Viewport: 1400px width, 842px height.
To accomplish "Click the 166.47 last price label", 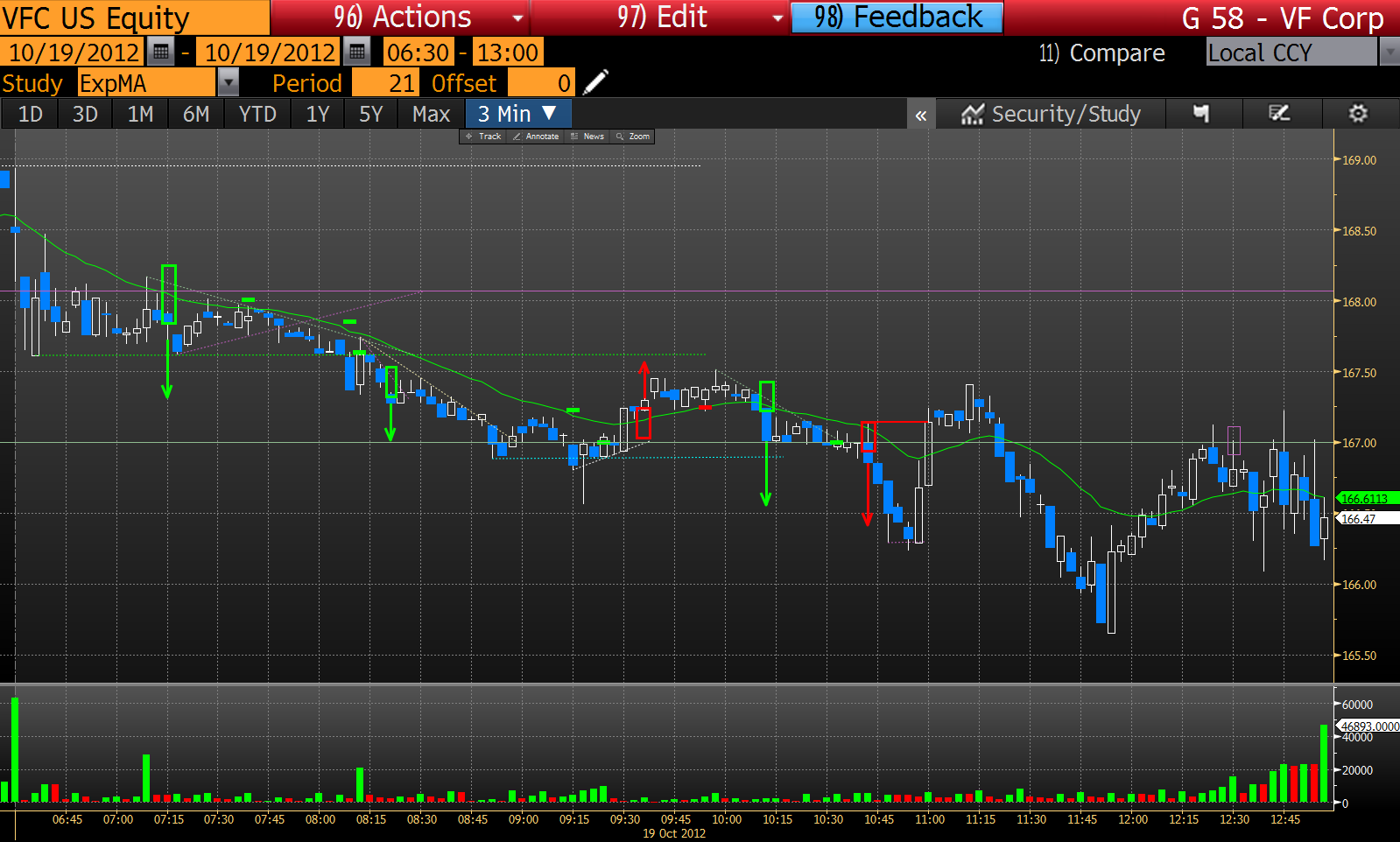I will tap(1368, 519).
